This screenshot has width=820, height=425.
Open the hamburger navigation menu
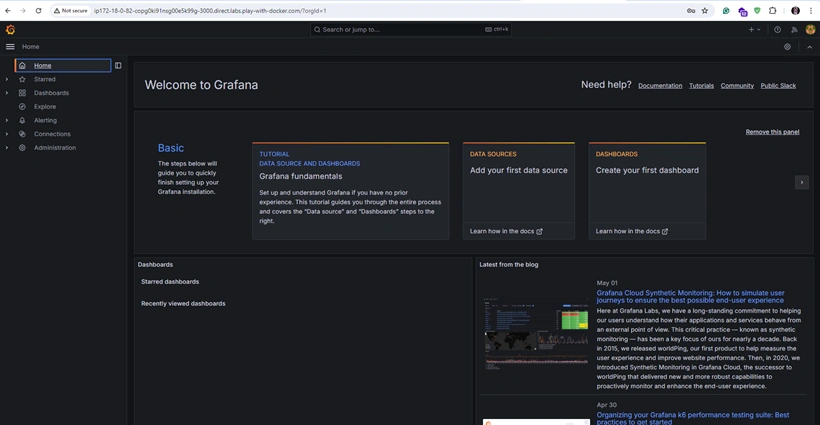(x=10, y=47)
